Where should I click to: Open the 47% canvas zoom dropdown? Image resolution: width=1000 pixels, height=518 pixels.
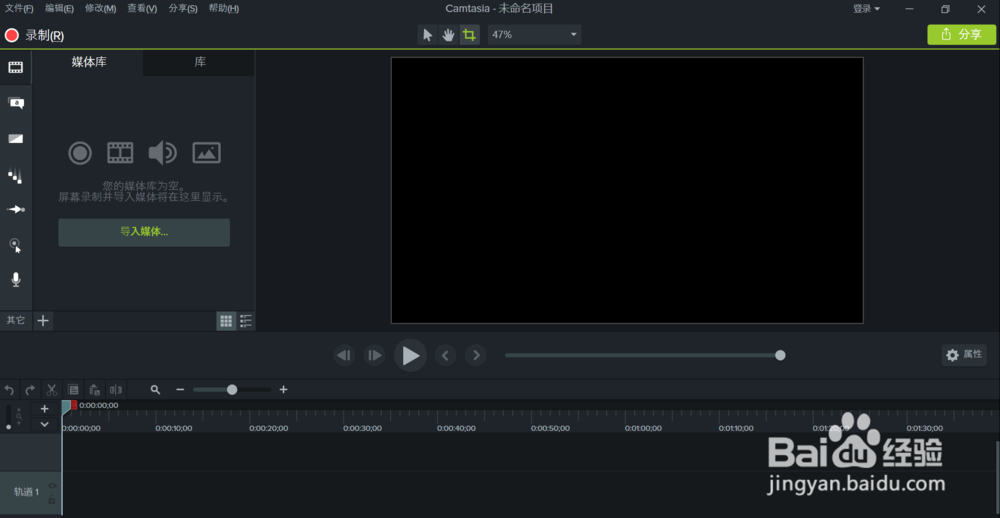pos(534,34)
